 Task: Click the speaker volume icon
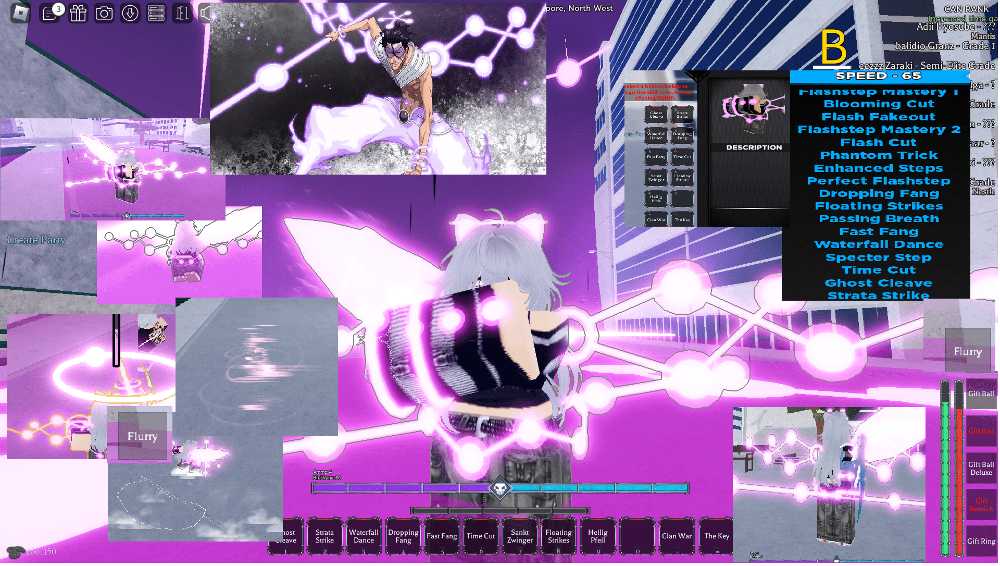coord(205,13)
